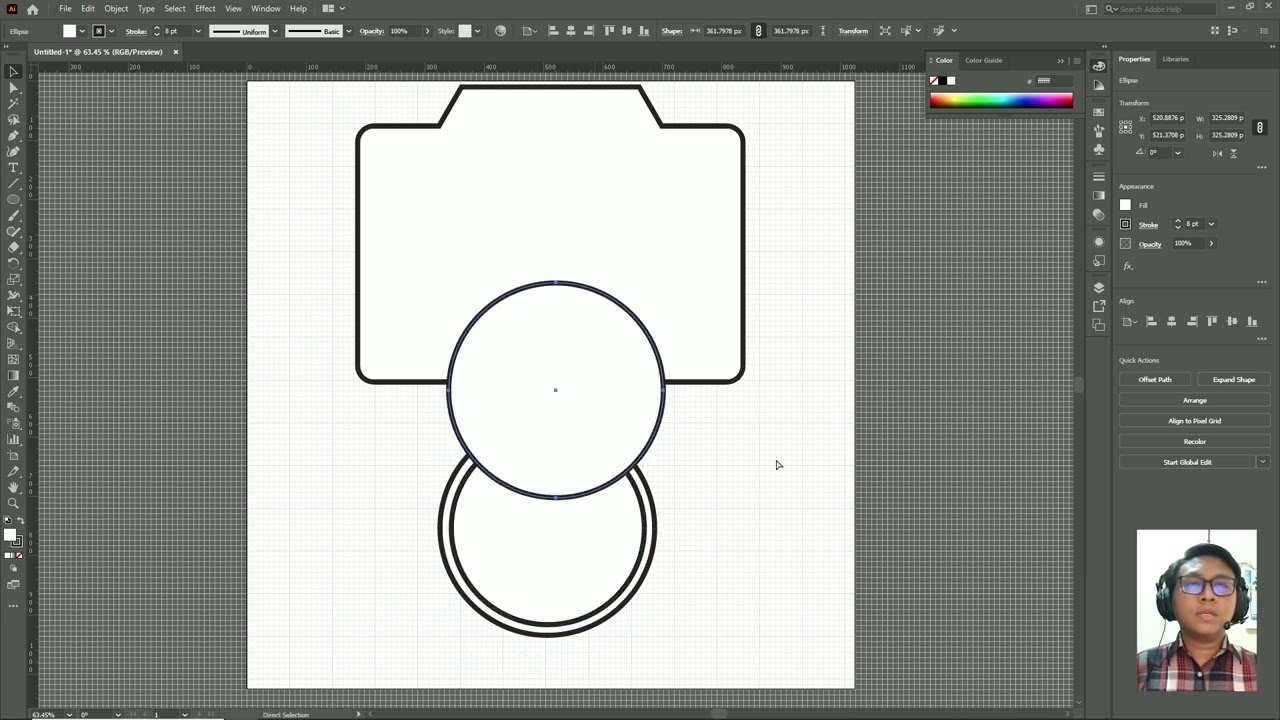Click the Arrange button

[1194, 400]
